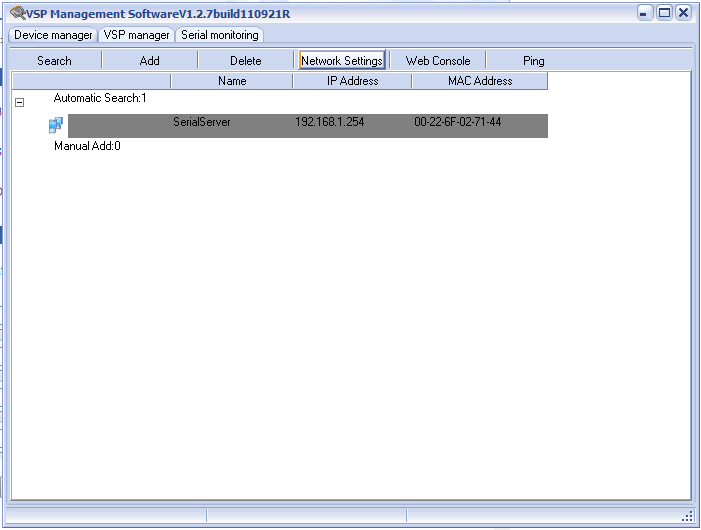Click the 192.168.1.254 IP address cell

(x=329, y=122)
